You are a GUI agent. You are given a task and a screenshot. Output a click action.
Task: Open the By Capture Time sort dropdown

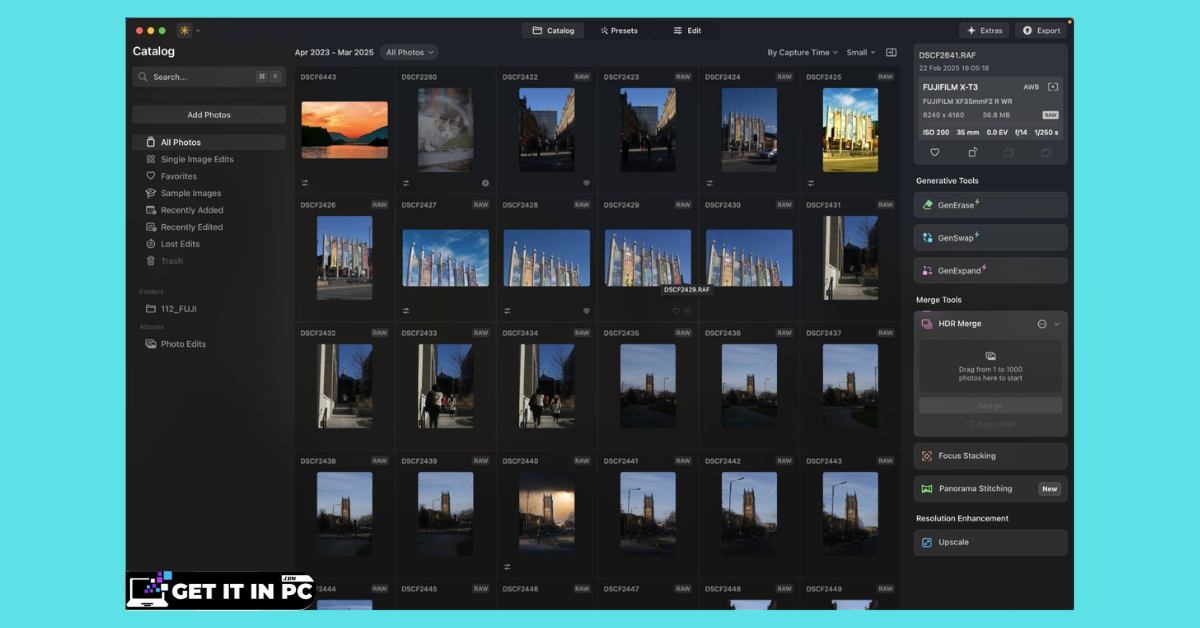coord(803,52)
